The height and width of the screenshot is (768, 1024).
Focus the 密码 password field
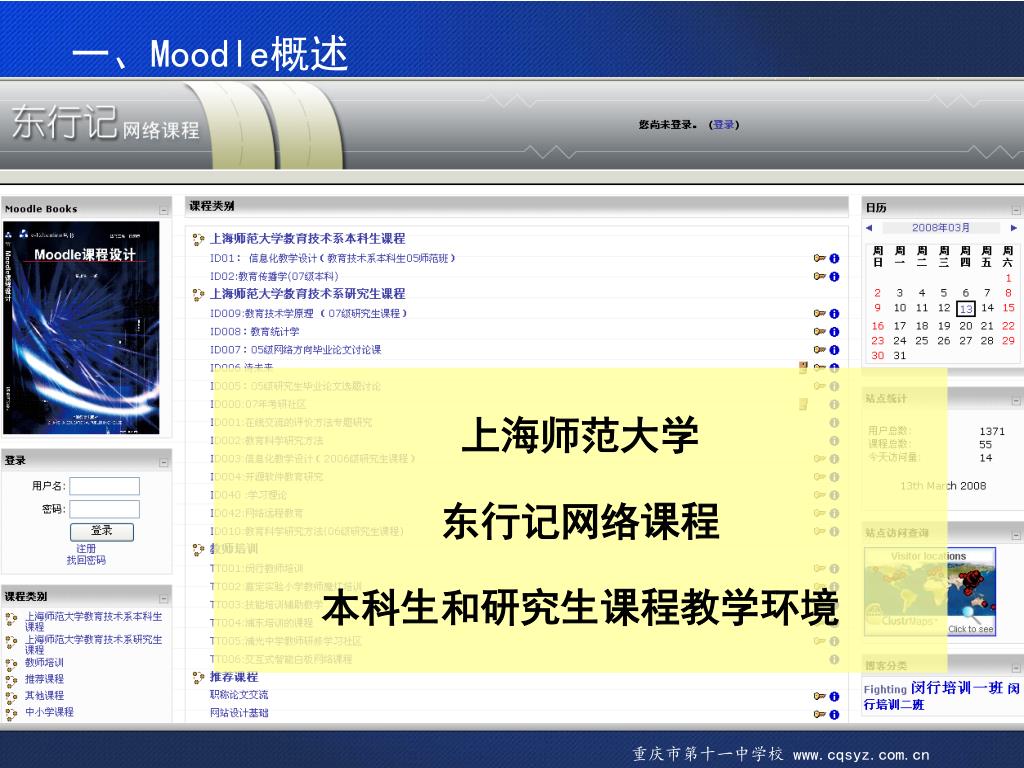104,509
